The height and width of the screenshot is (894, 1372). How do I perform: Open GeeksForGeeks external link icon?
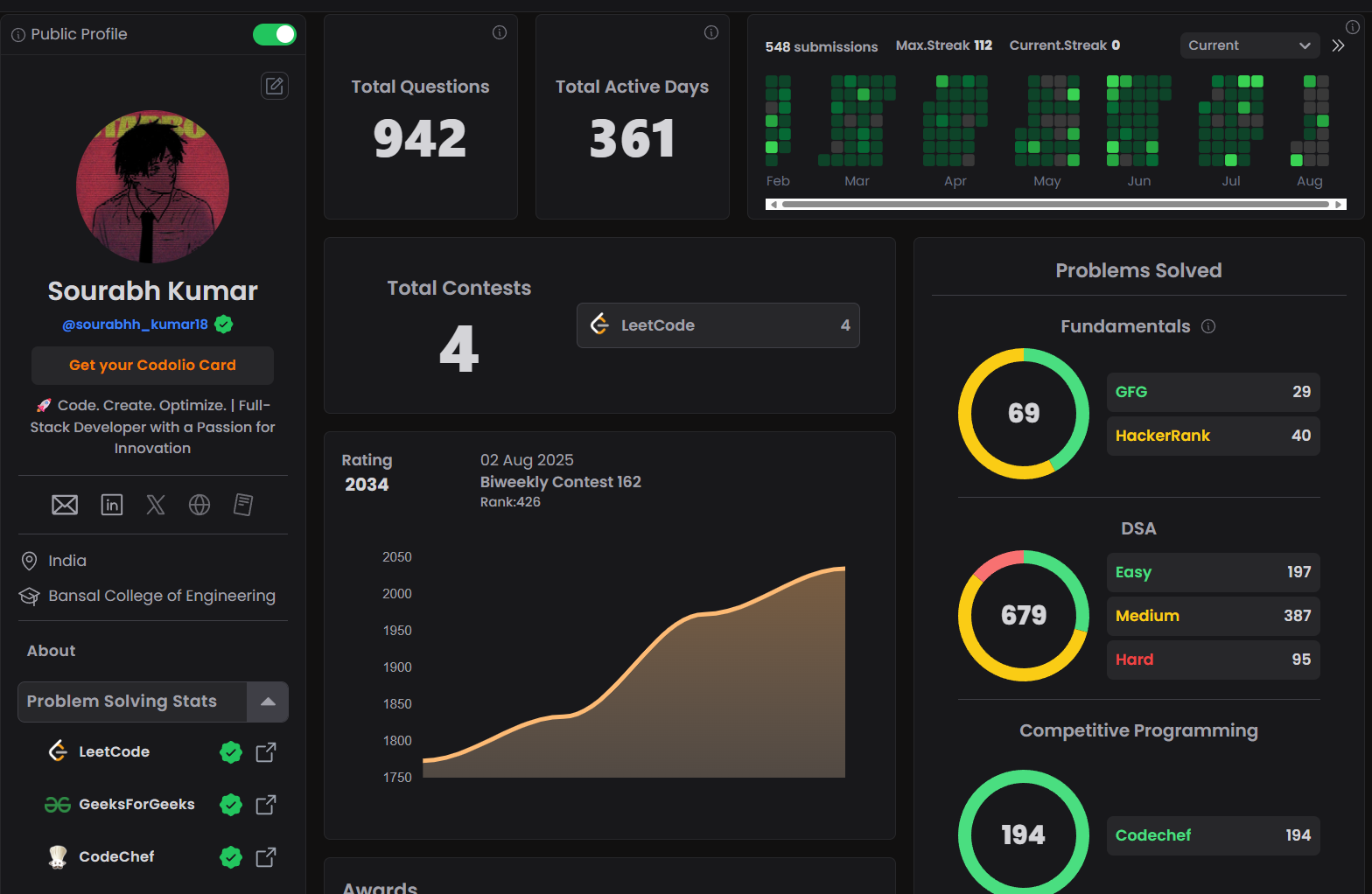point(266,805)
